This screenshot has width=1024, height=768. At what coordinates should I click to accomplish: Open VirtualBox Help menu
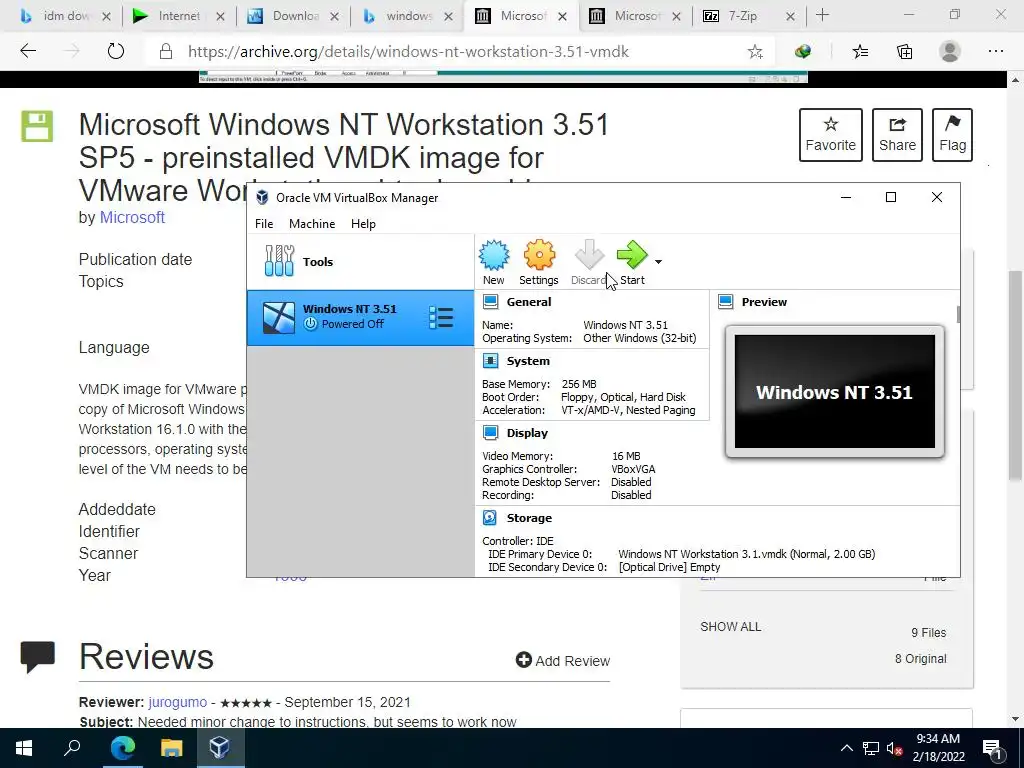(x=363, y=223)
